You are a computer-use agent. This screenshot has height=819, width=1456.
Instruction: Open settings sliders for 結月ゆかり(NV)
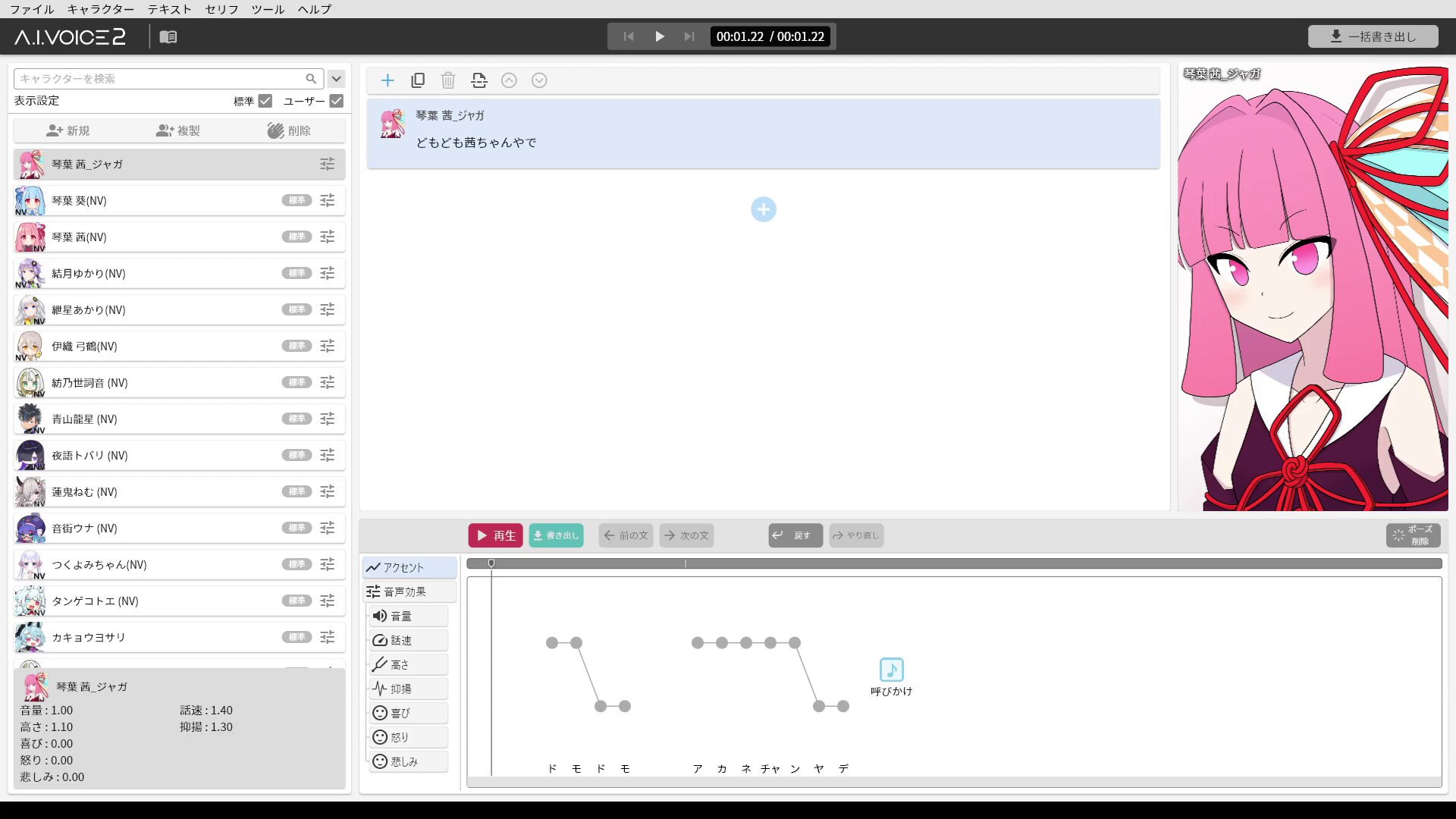(328, 273)
